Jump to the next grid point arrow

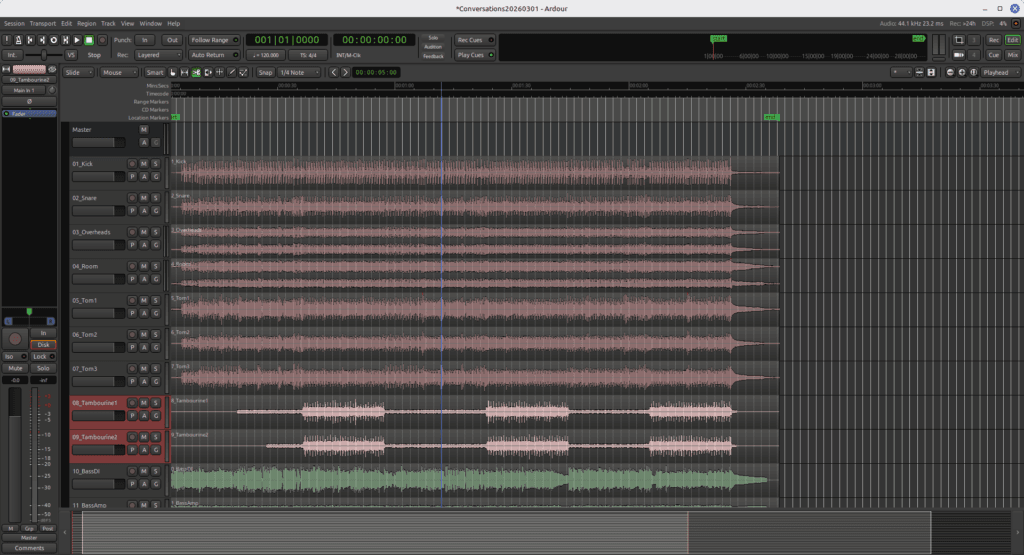coord(346,72)
